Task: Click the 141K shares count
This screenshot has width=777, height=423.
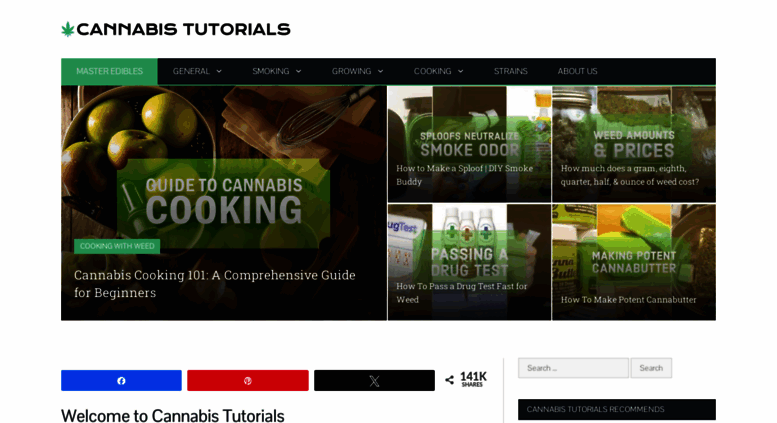Action: (x=473, y=379)
